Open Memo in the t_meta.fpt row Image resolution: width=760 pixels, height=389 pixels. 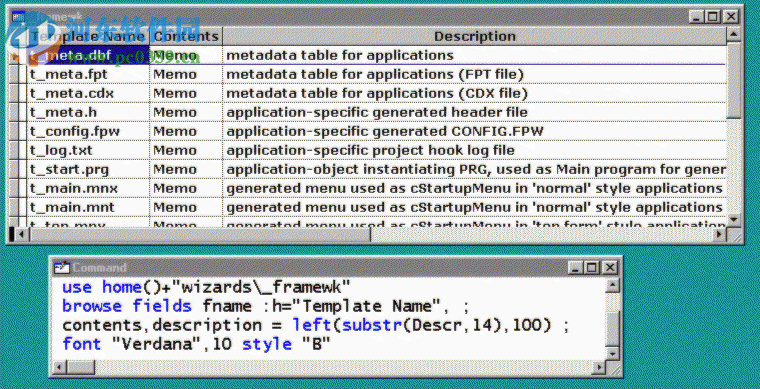pos(186,74)
